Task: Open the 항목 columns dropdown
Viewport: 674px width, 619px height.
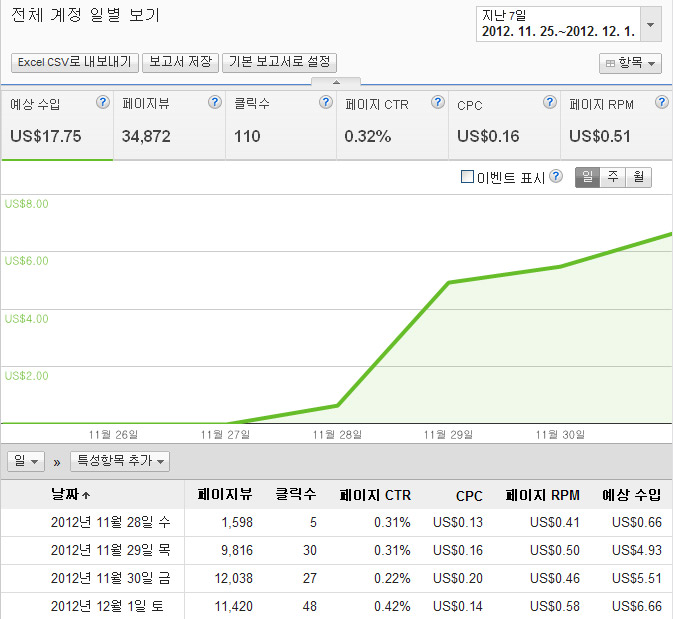Action: click(630, 63)
